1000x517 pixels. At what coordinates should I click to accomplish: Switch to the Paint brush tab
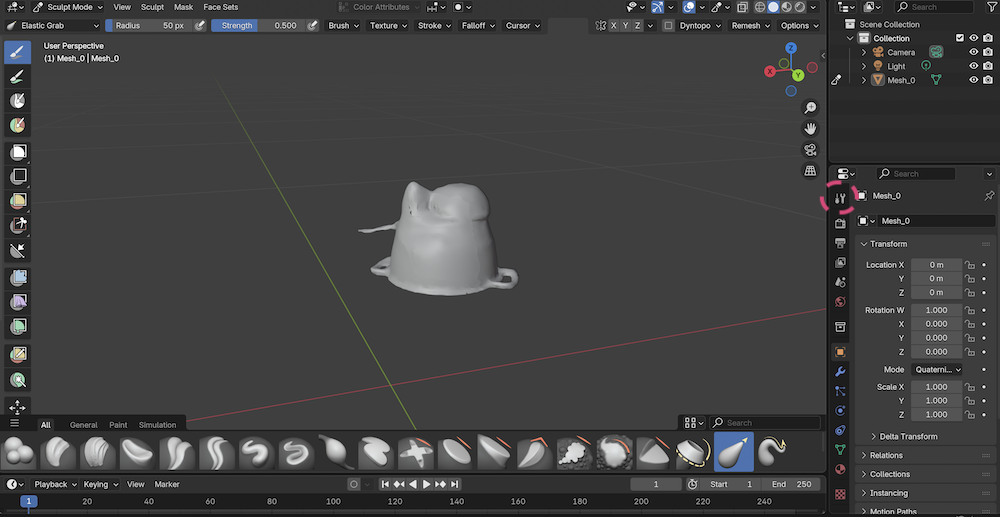pyautogui.click(x=118, y=425)
